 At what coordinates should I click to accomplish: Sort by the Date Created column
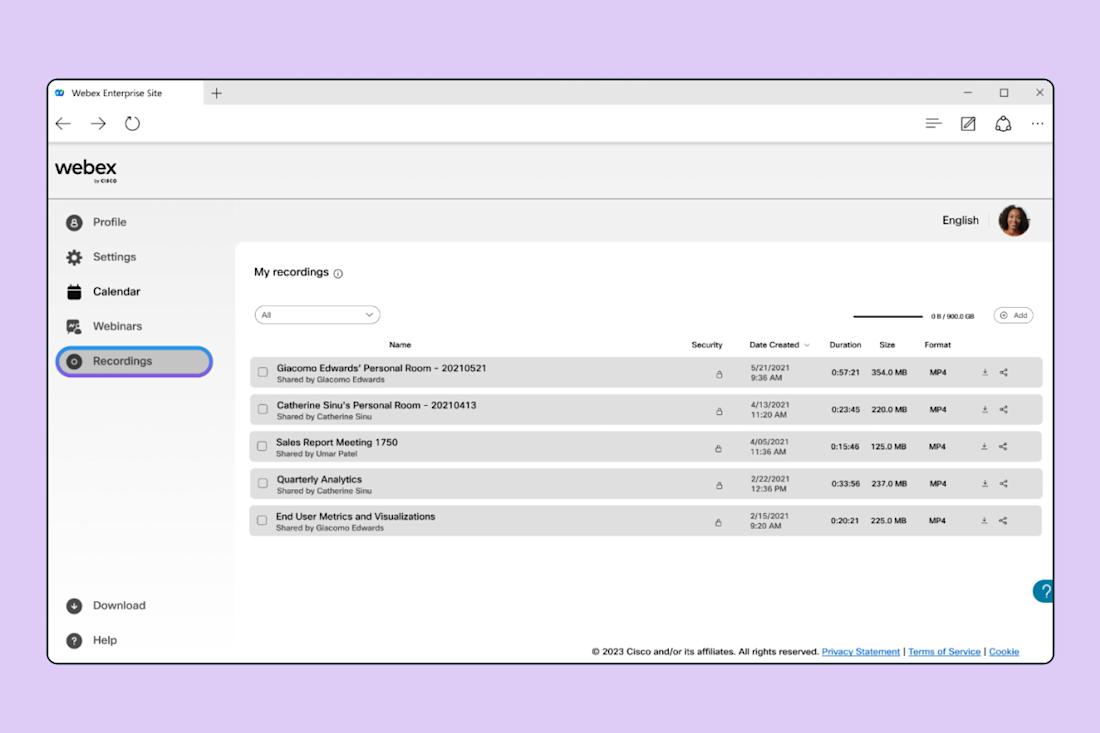pyautogui.click(x=779, y=345)
